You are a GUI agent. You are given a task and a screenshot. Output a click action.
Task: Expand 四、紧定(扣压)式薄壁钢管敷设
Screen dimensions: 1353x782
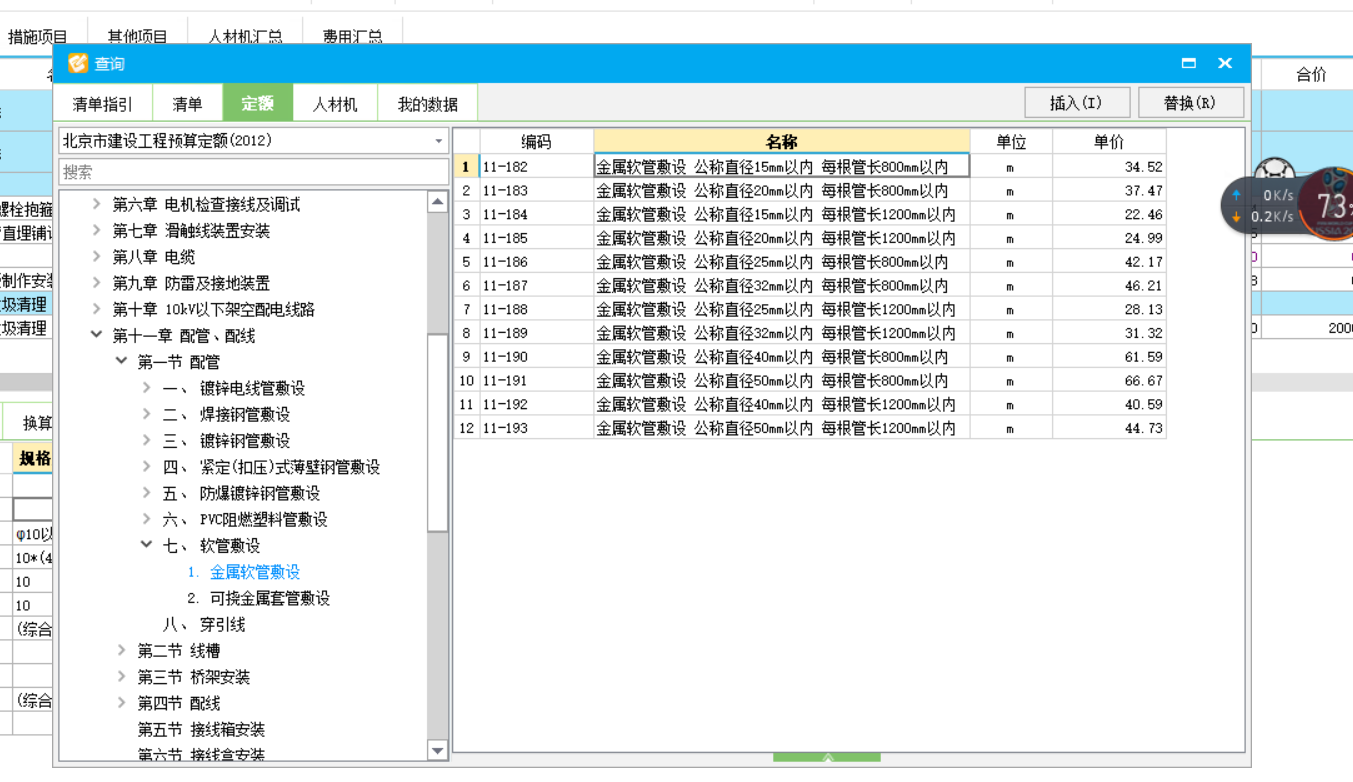tap(147, 467)
